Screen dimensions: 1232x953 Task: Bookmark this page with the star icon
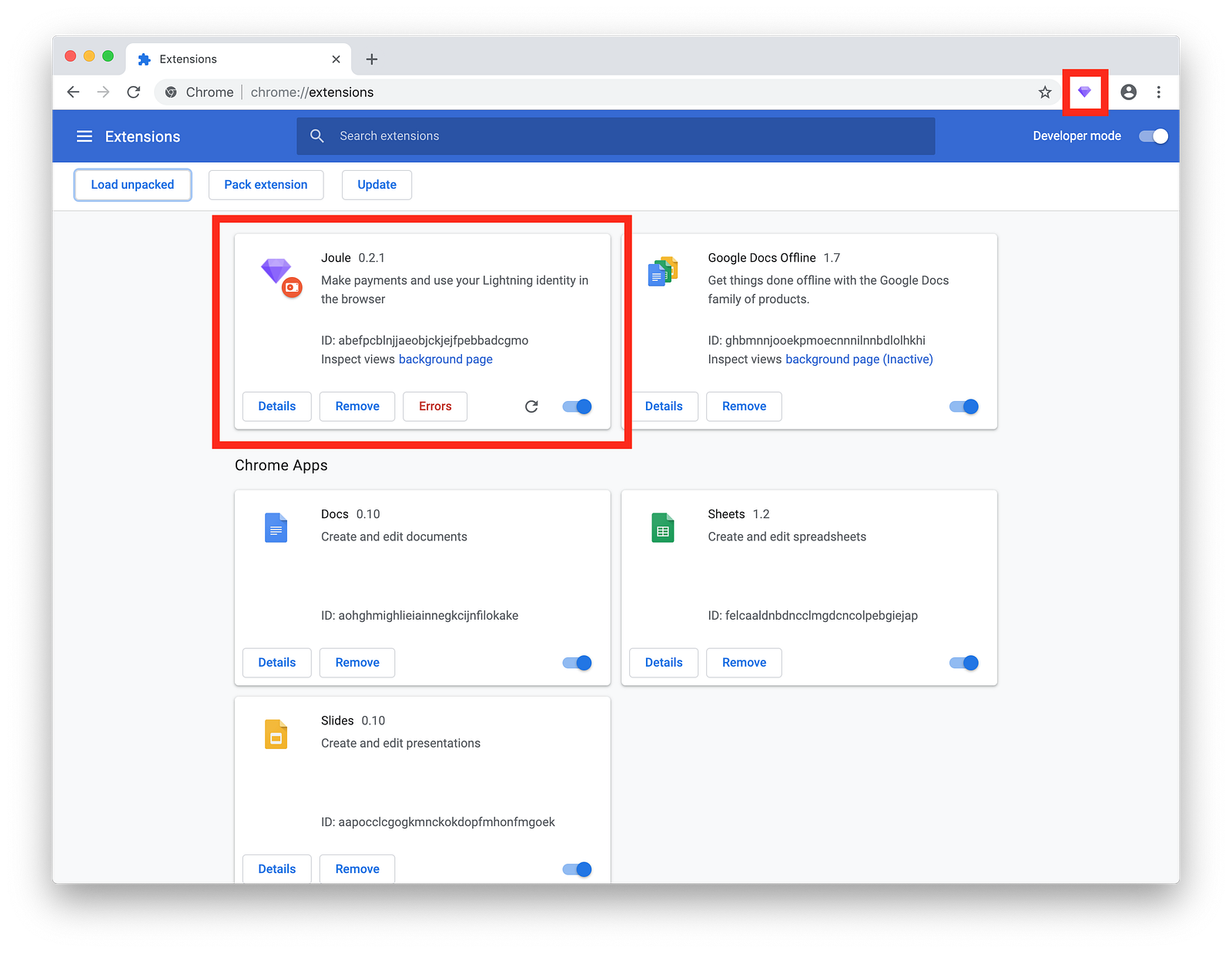click(1045, 92)
